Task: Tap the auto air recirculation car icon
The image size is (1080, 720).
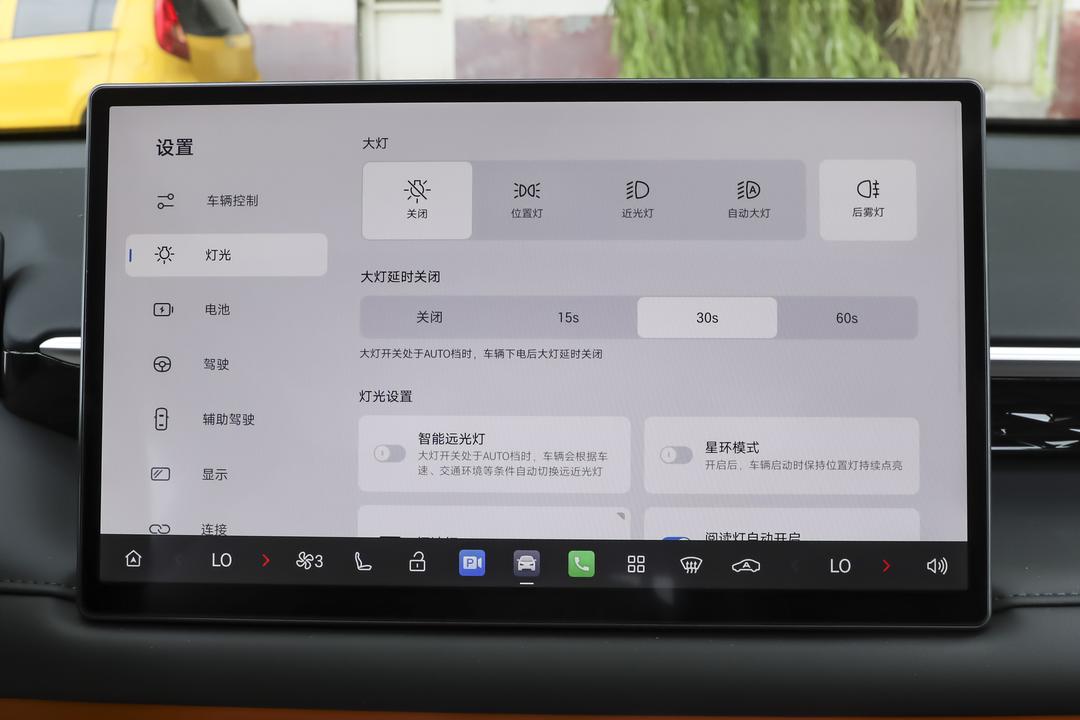Action: pos(746,566)
